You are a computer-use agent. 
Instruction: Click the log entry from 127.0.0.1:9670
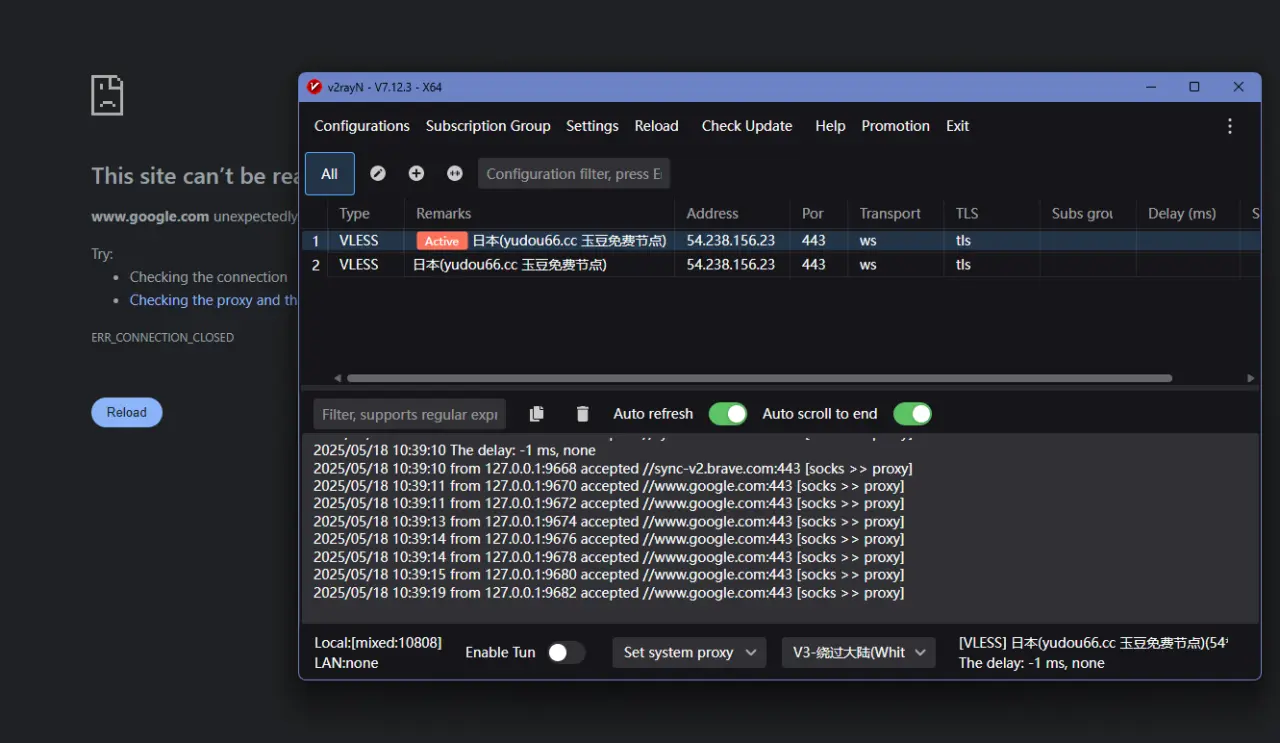pyautogui.click(x=608, y=486)
